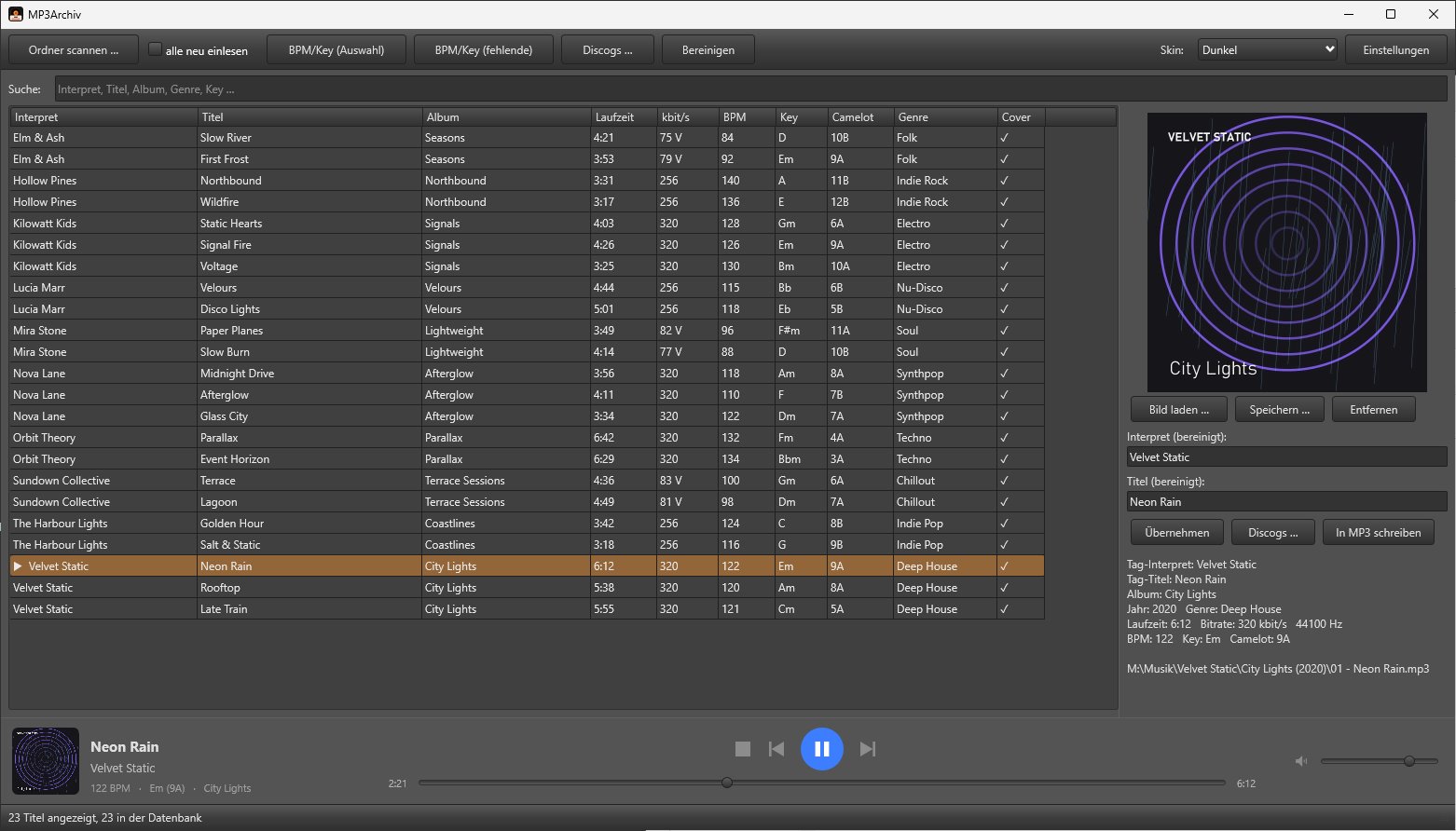Adjust the volume slider handle
The image size is (1456, 831).
tap(1409, 761)
